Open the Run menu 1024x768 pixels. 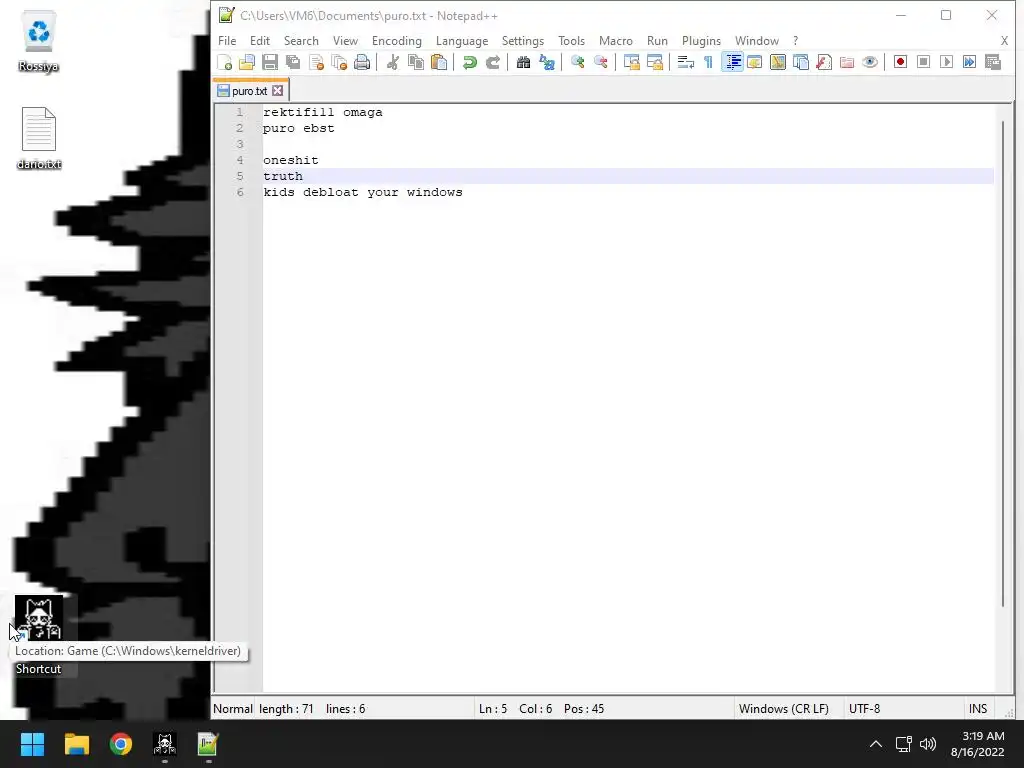pyautogui.click(x=657, y=40)
